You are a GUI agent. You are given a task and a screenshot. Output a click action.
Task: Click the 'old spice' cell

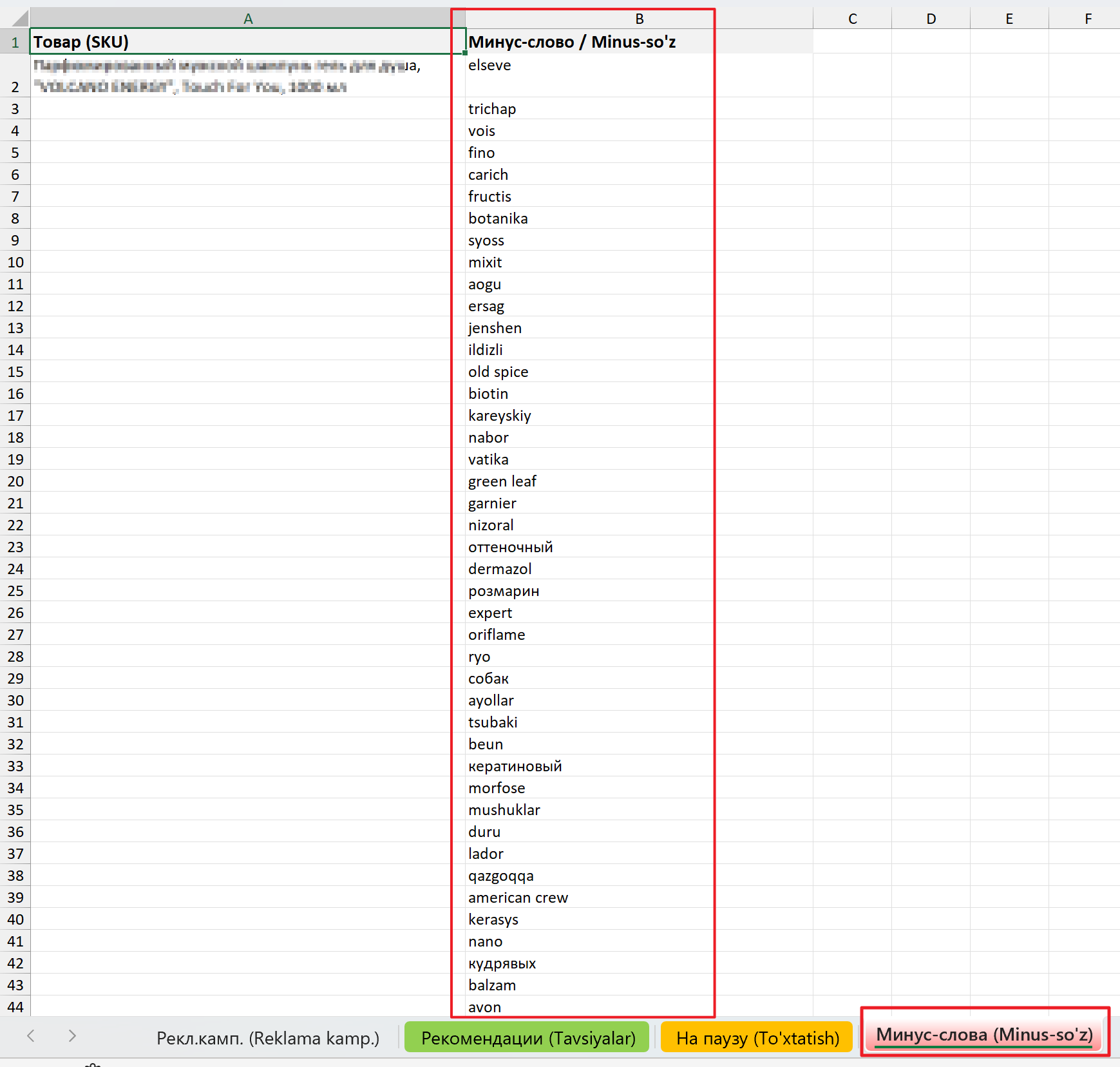click(639, 372)
